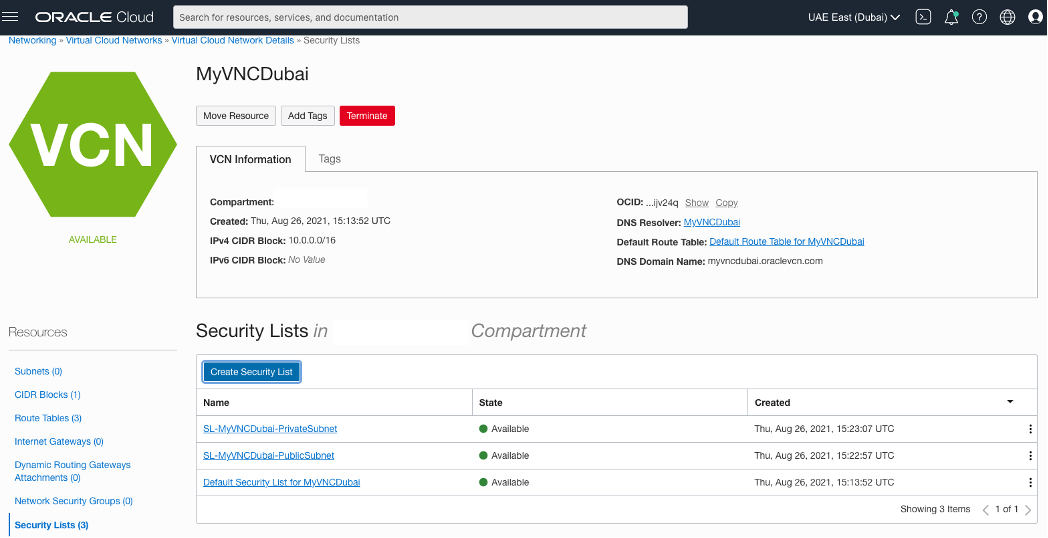The image size is (1048, 538).
Task: Open the language globe icon
Action: 1007,17
